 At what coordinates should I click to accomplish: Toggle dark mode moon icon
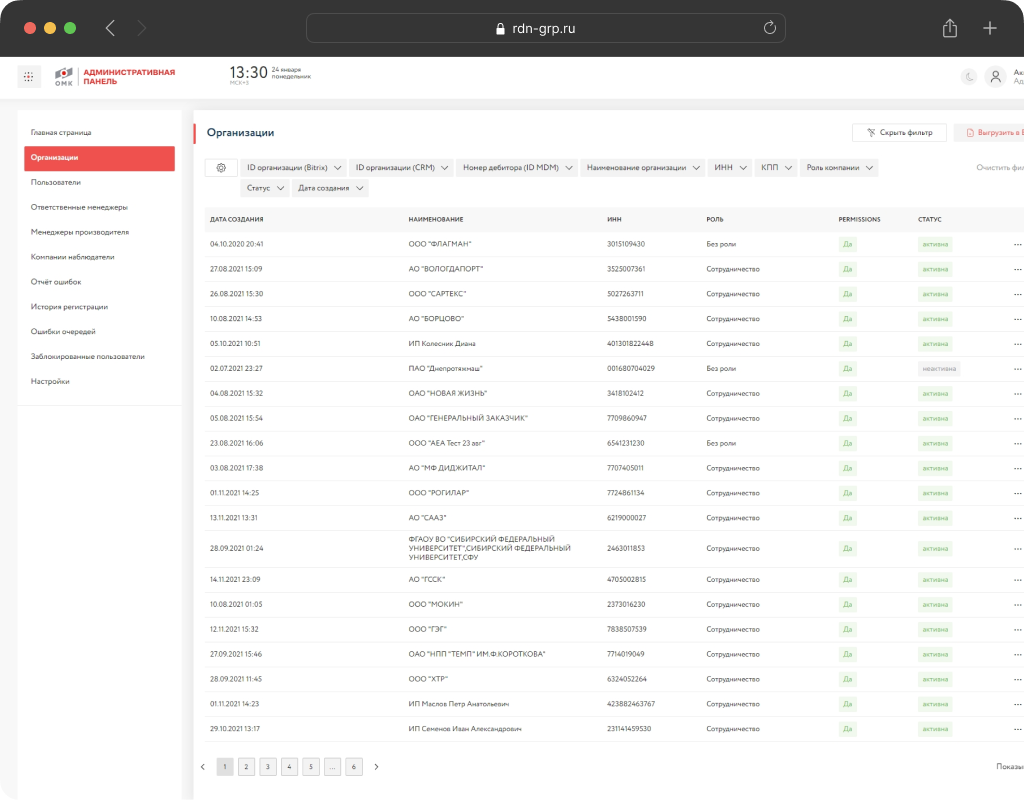969,76
